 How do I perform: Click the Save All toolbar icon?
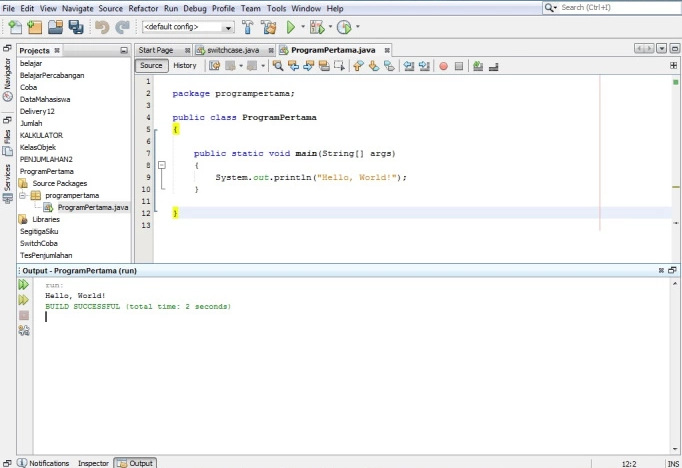point(76,27)
